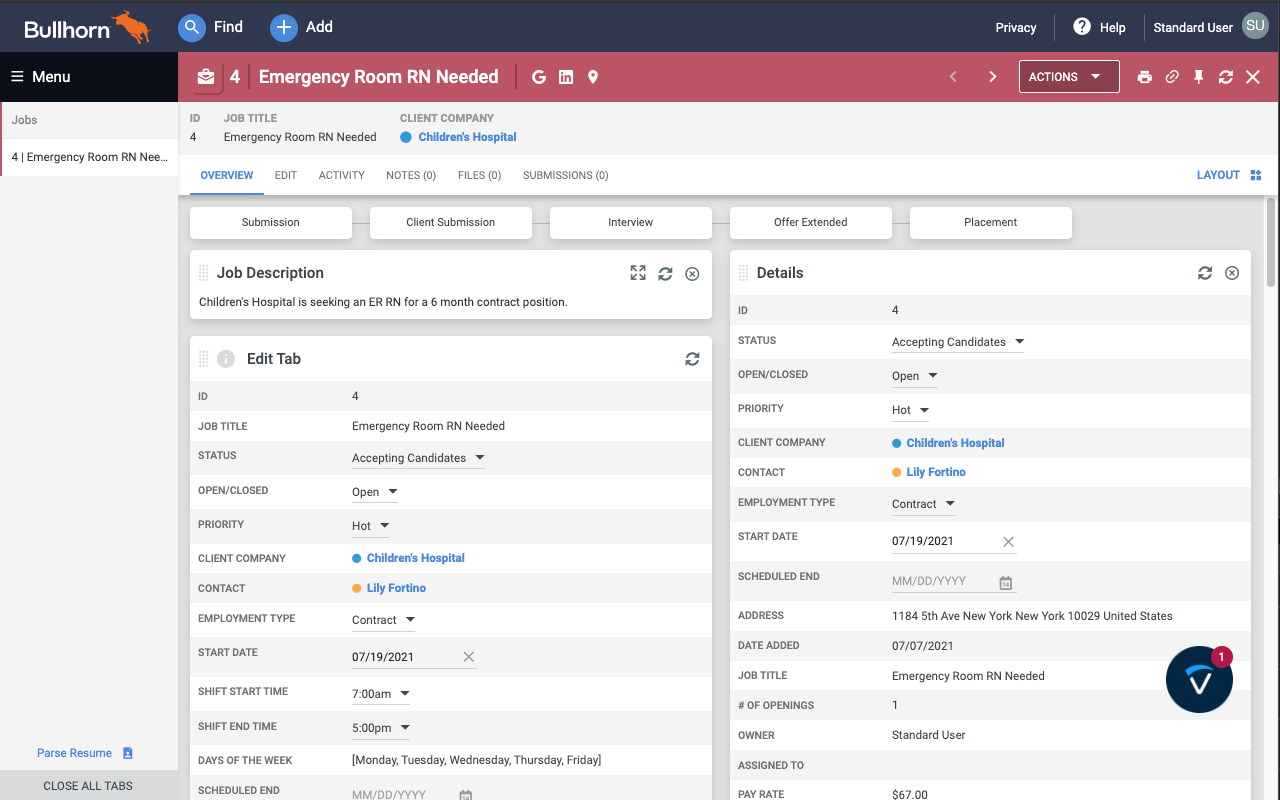This screenshot has width=1280, height=800.
Task: Select the '4 | Emergency Room RN' sidebar tab
Action: click(90, 157)
